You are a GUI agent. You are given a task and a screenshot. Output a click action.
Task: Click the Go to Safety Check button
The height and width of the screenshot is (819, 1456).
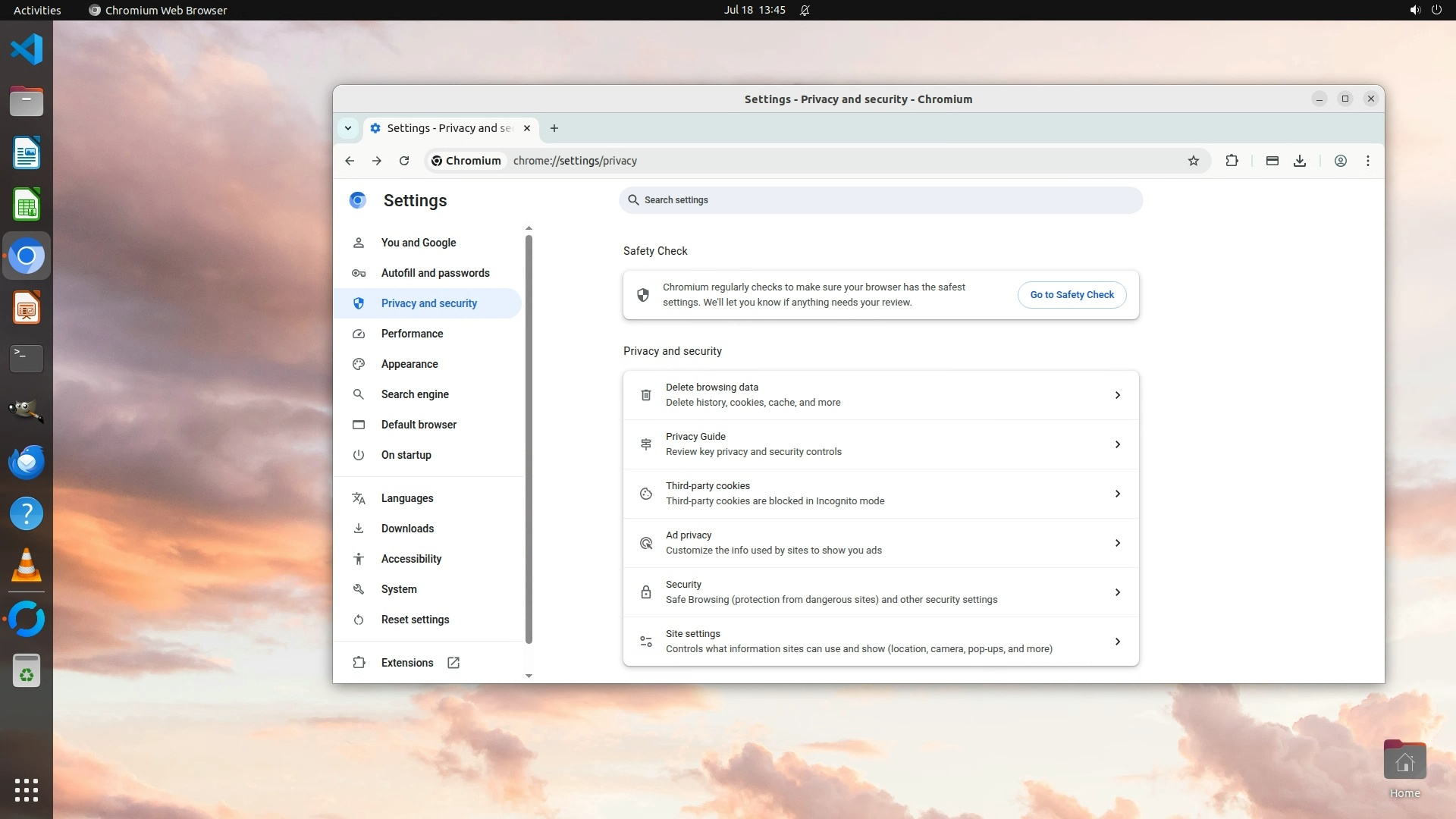tap(1072, 295)
